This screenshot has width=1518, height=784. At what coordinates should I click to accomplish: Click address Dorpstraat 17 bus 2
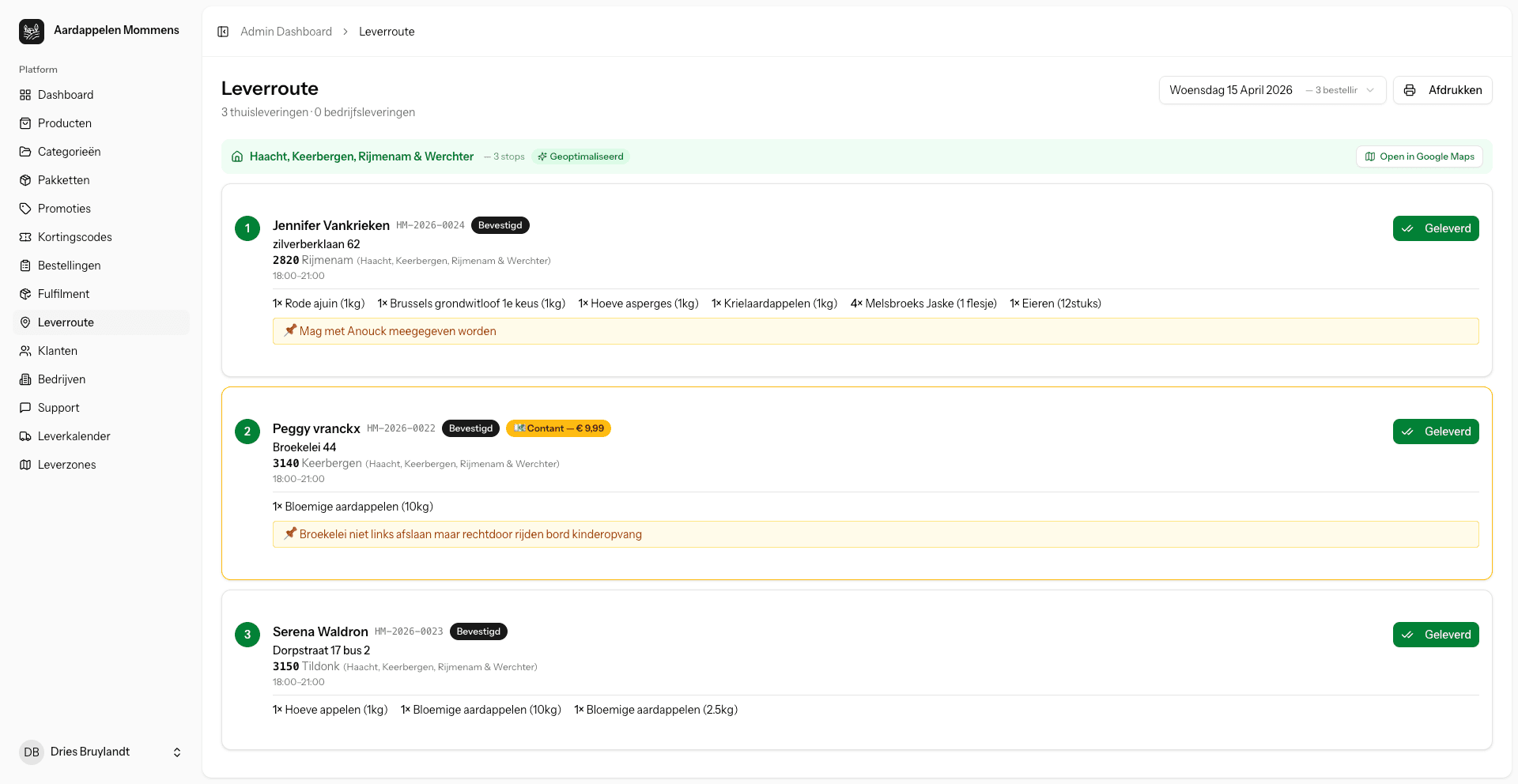click(321, 650)
